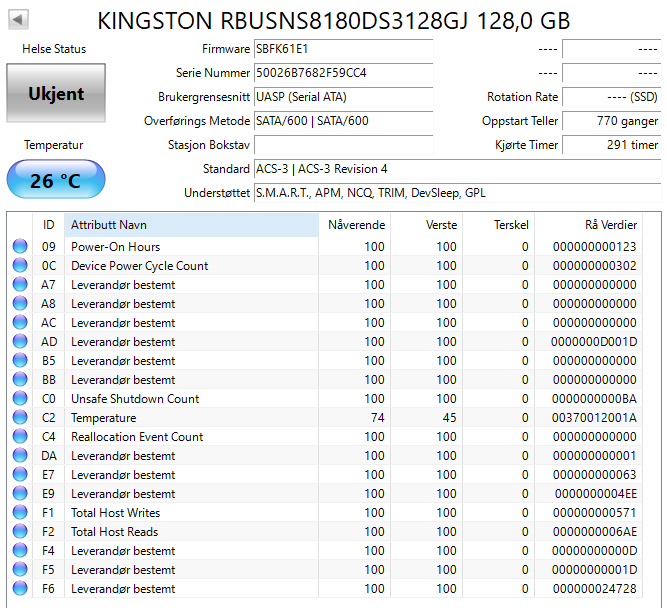The image size is (667, 608).
Task: Click the Verste column header
Action: [x=427, y=225]
